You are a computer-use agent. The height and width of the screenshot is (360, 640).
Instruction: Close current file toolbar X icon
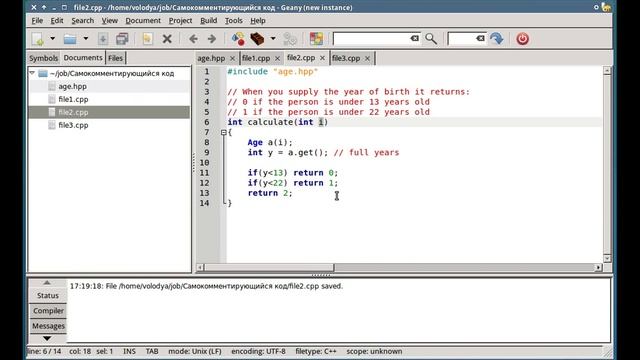pos(167,39)
